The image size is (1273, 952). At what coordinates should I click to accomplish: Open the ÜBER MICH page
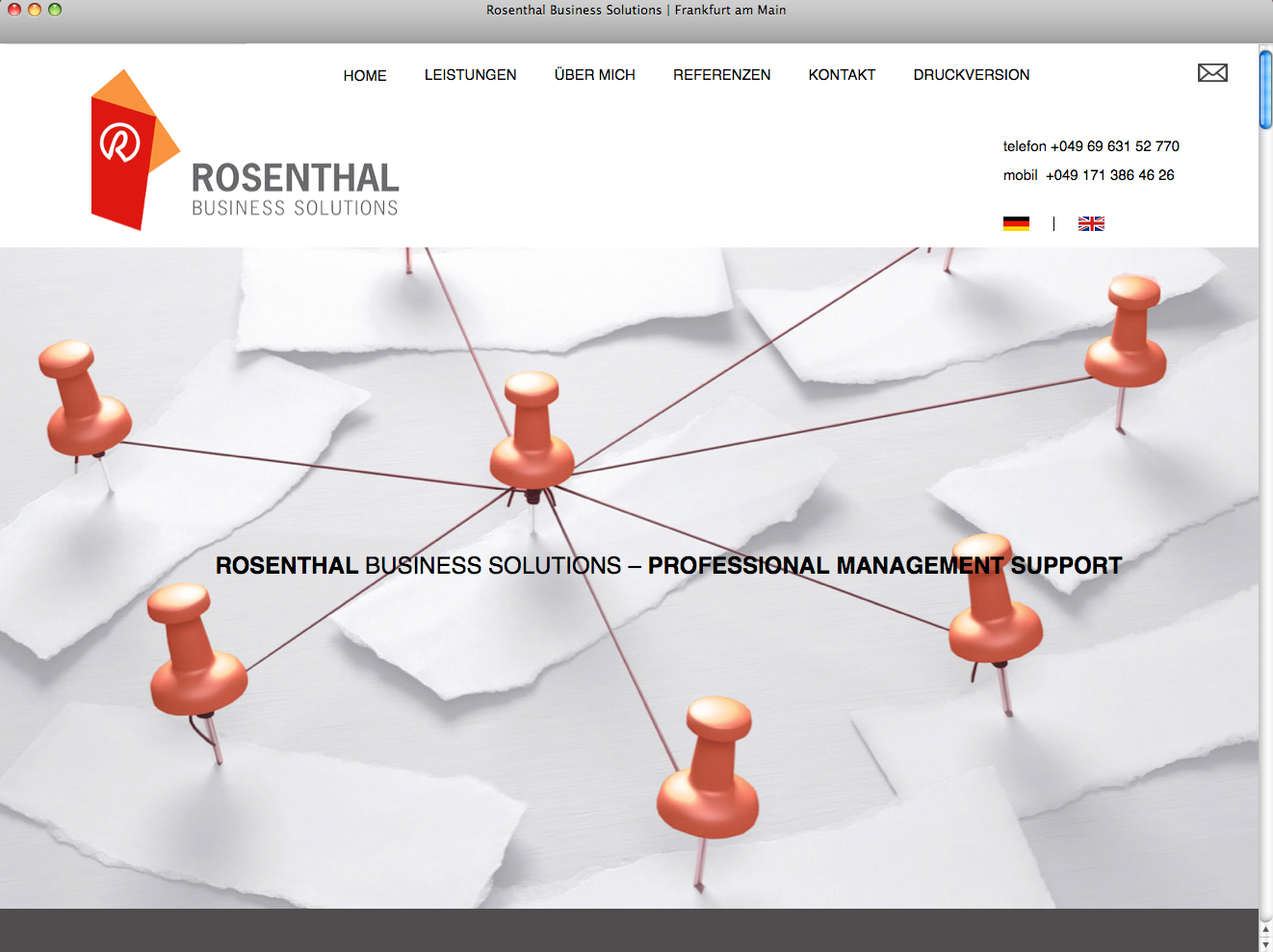tap(594, 74)
